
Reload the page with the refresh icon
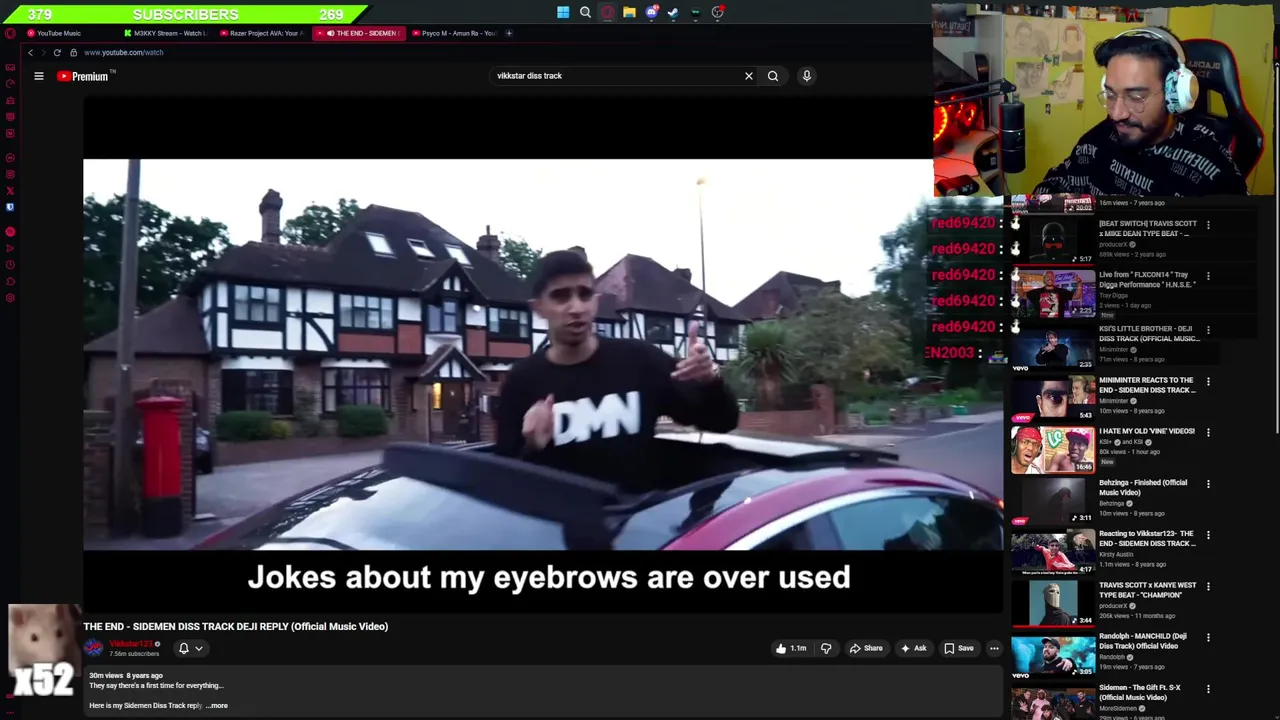(x=57, y=52)
